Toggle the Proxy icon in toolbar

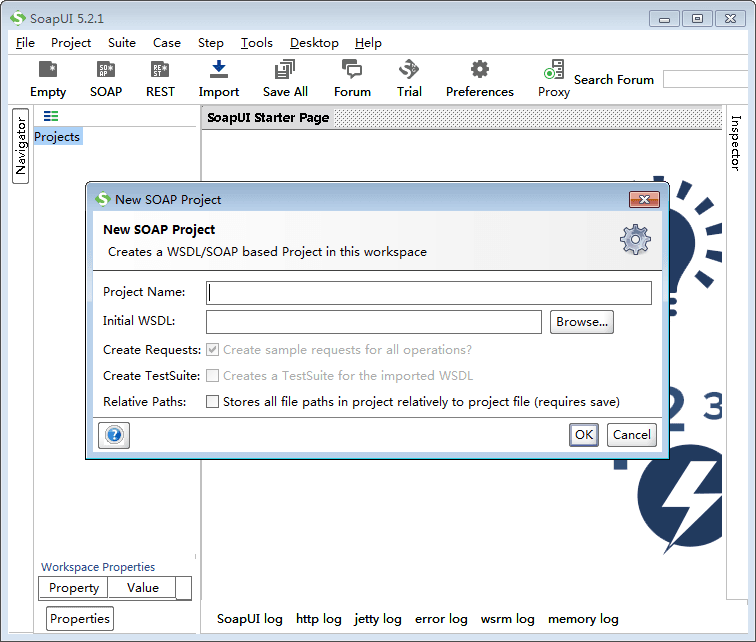point(553,71)
